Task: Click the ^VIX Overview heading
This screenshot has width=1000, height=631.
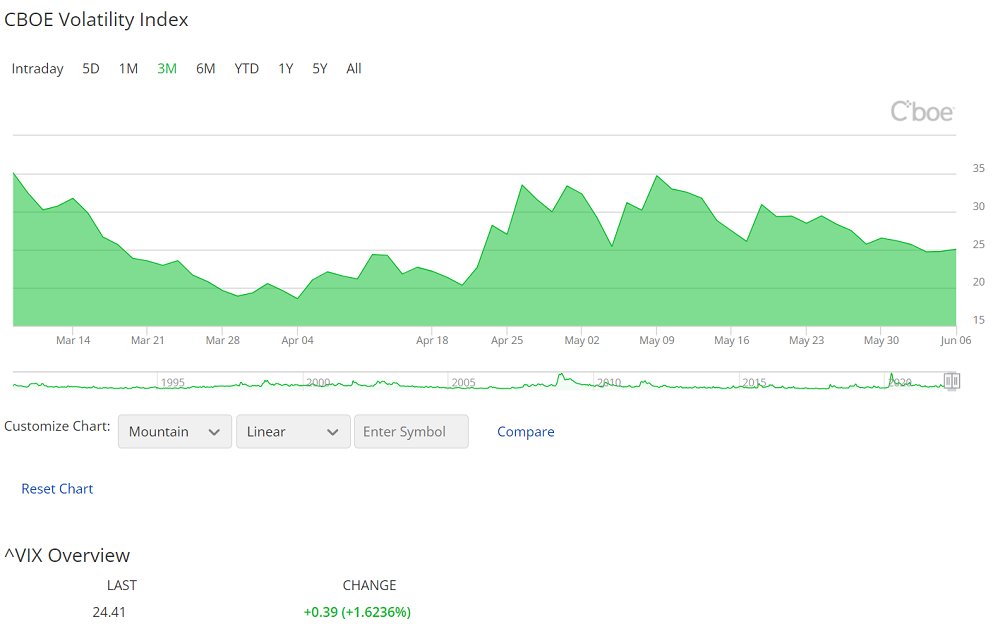Action: (67, 555)
